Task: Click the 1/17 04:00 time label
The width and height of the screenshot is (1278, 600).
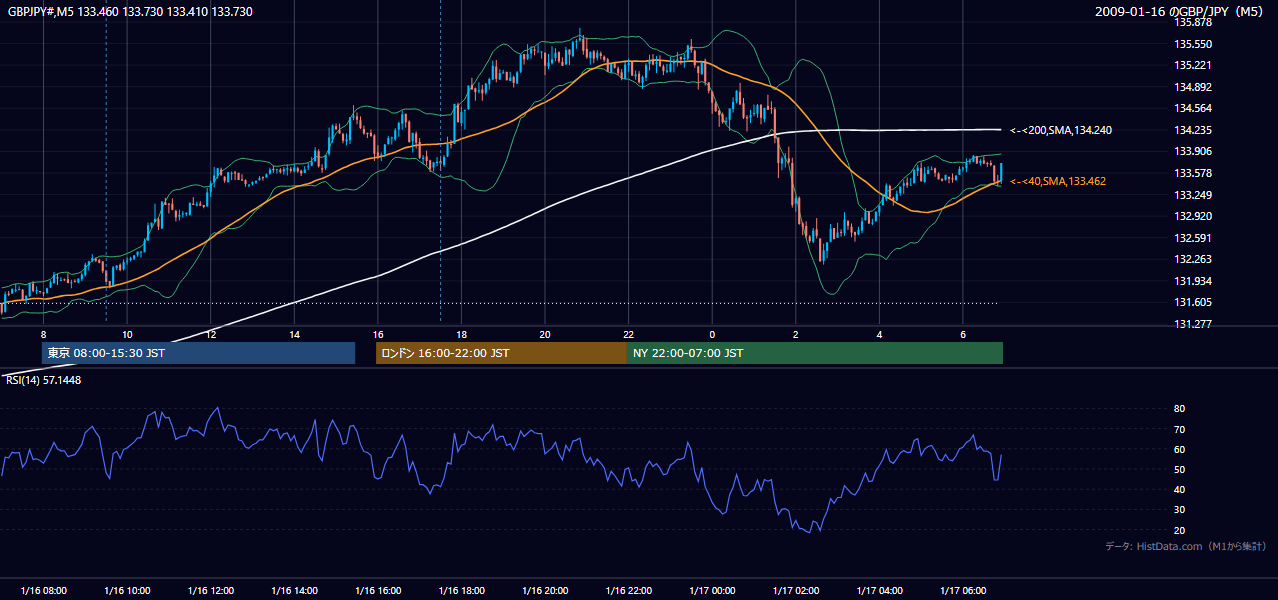Action: [879, 591]
